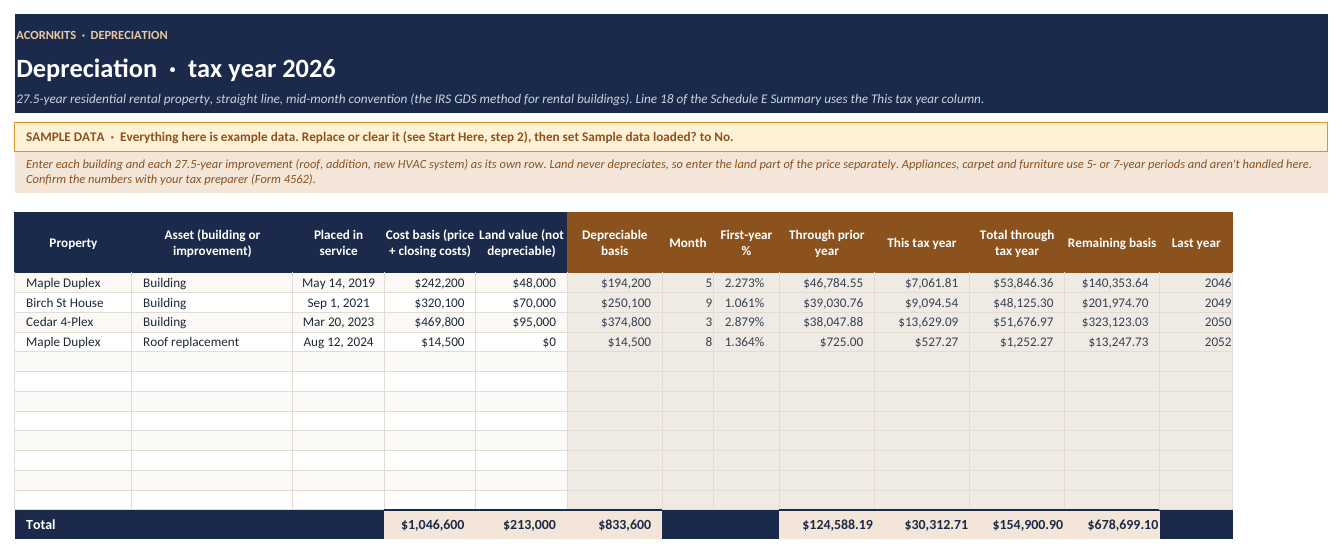Select the $833,600 total depreciable basis

pos(614,524)
